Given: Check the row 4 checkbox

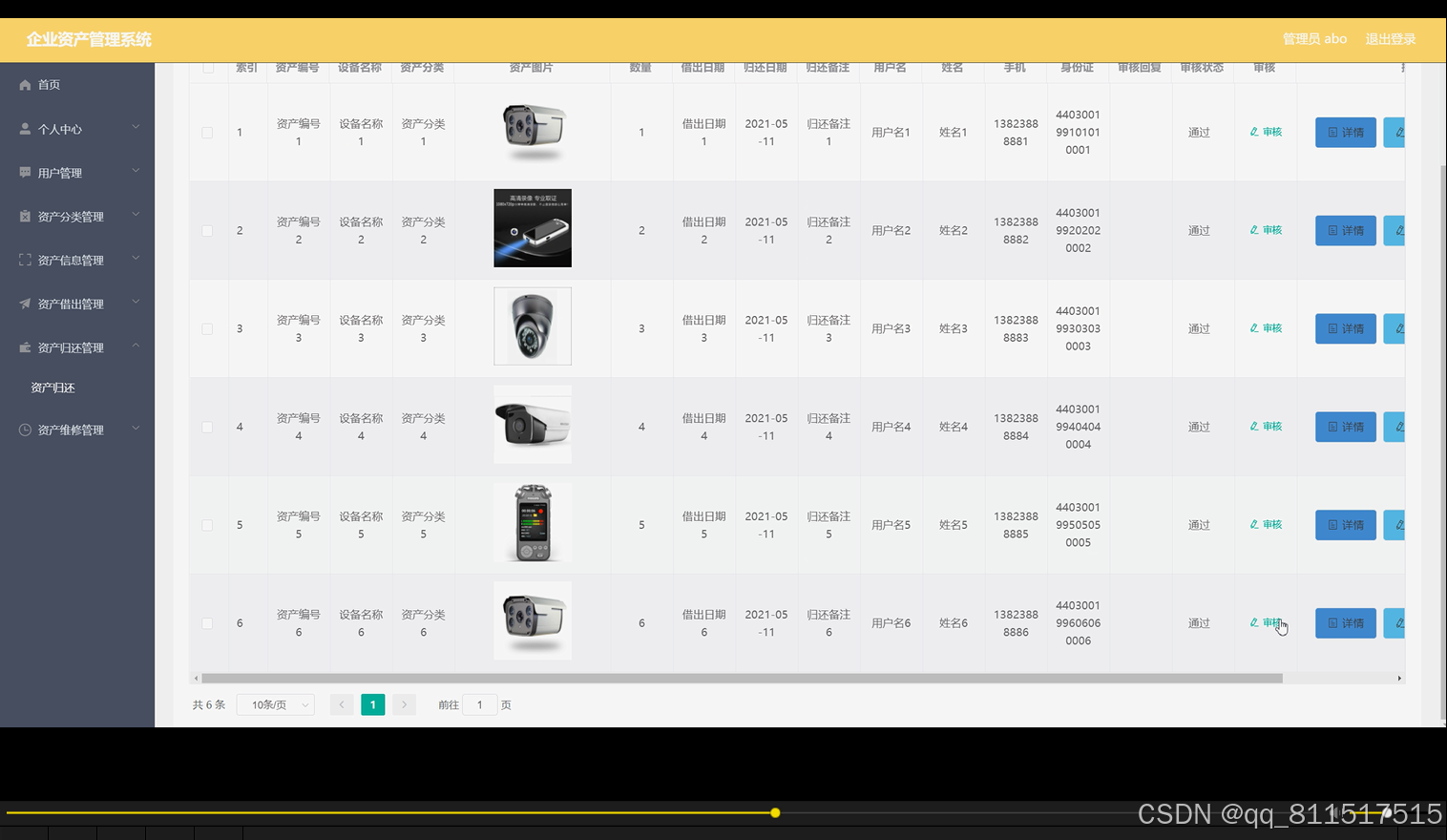Looking at the screenshot, I should click(x=207, y=428).
